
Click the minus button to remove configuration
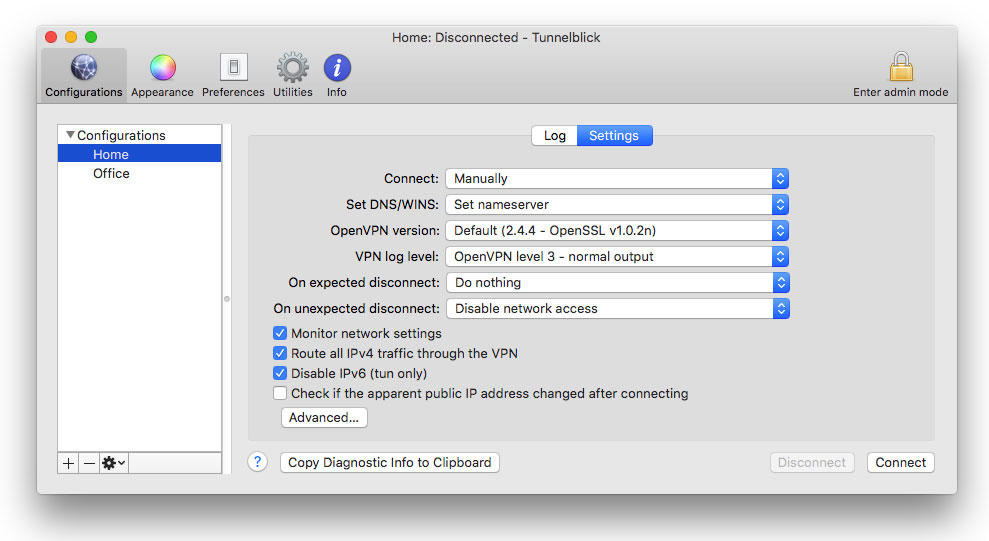(89, 463)
